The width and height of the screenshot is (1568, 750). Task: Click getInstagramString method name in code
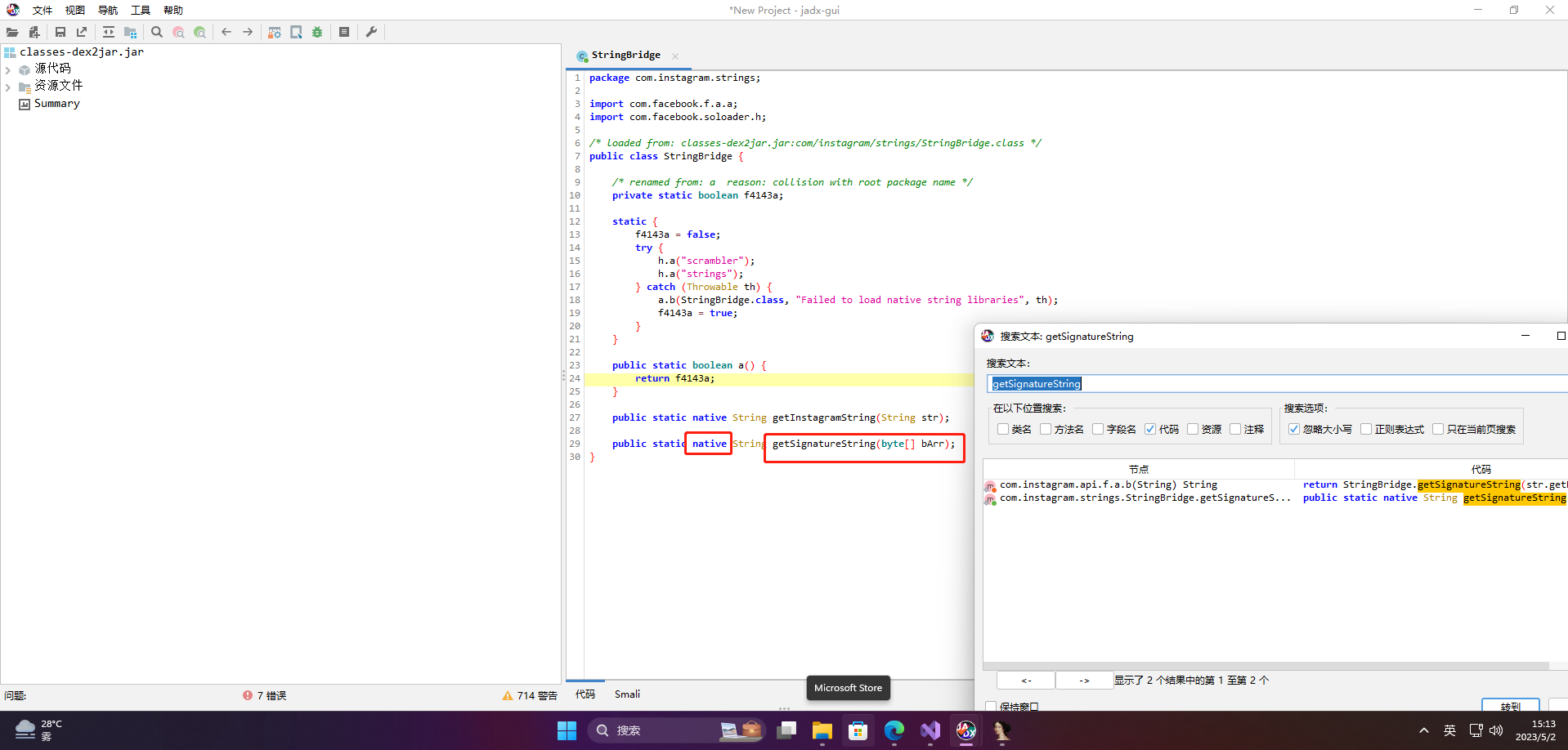(823, 417)
